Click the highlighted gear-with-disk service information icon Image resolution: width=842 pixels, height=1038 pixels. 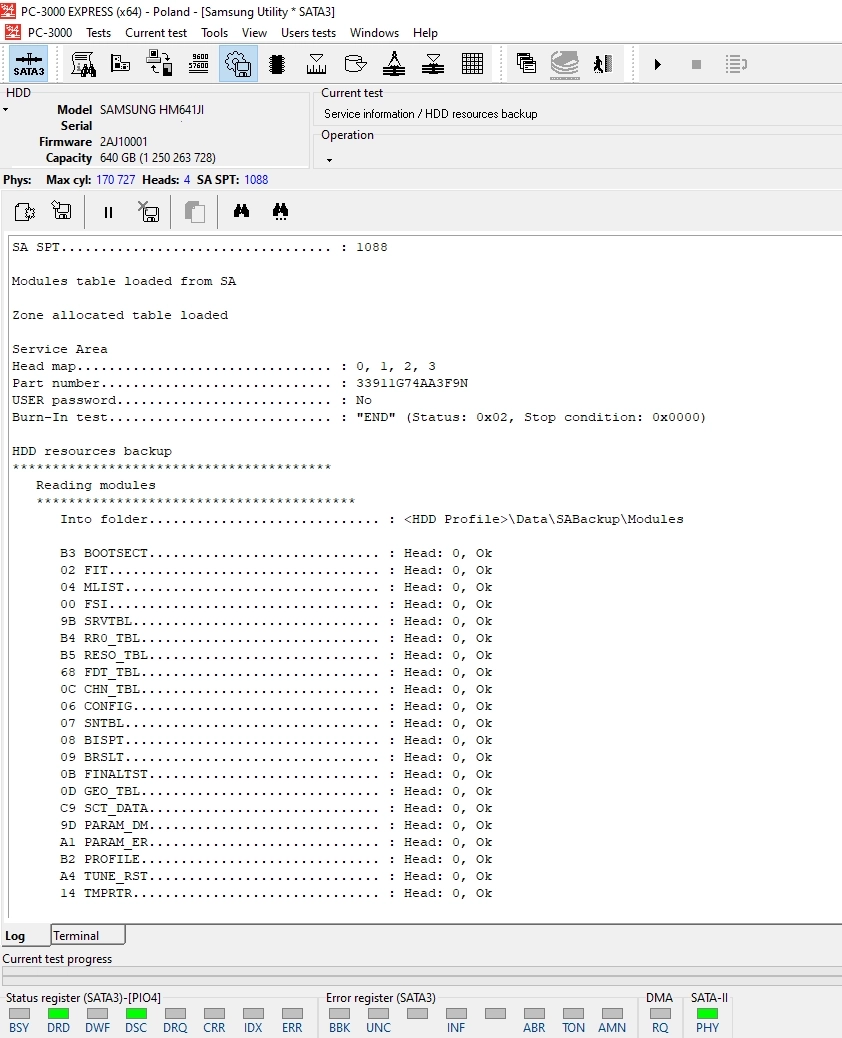click(x=238, y=64)
